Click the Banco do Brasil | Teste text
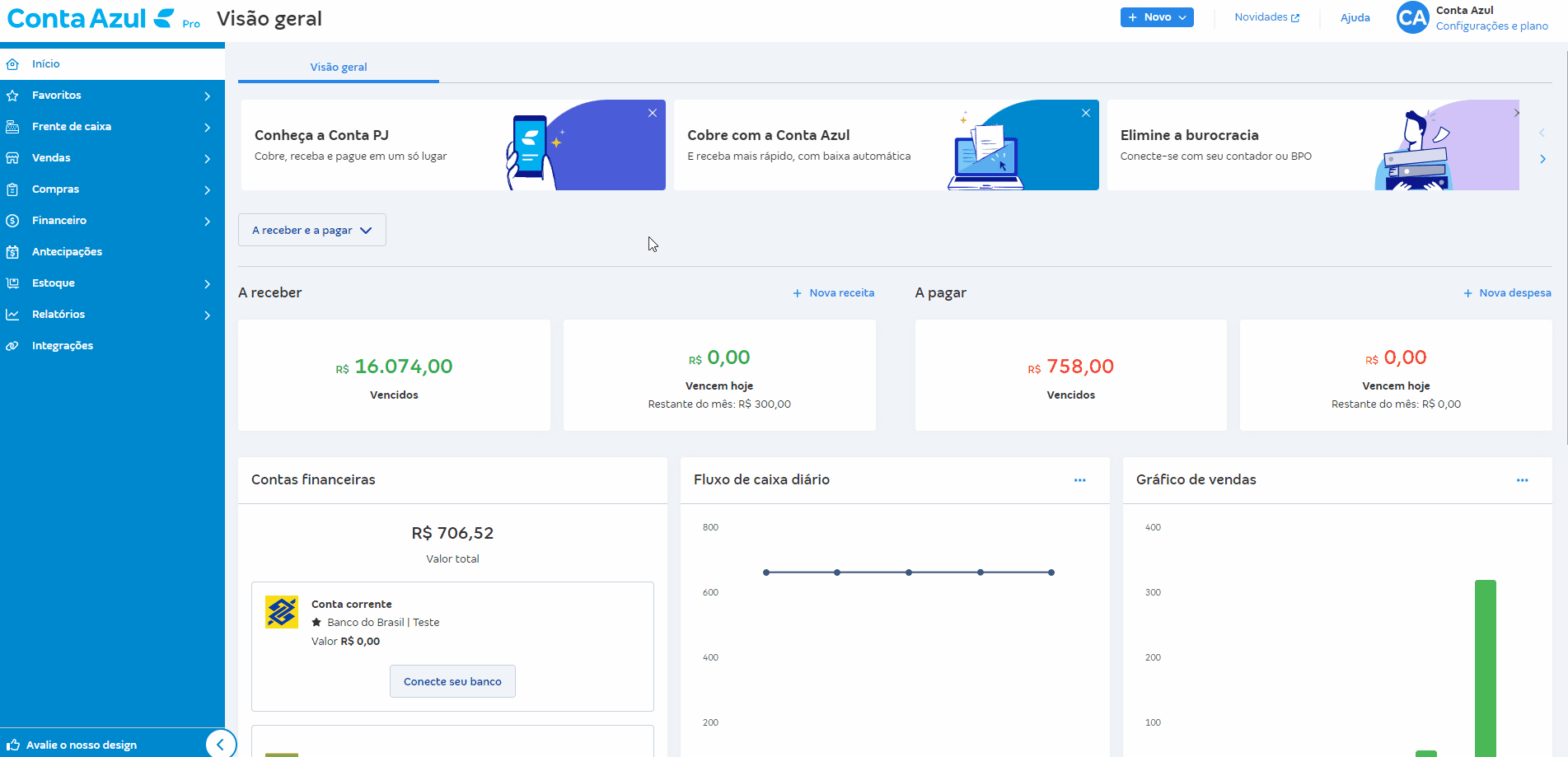The height and width of the screenshot is (757, 1568). click(383, 623)
